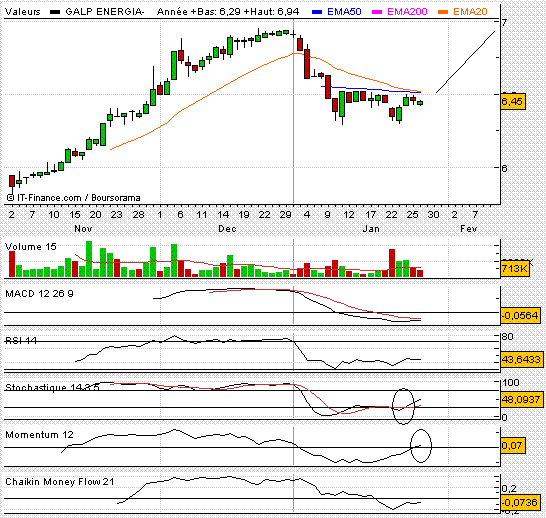This screenshot has width=546, height=518.
Task: Click the 'Dec' month label
Action: click(227, 229)
